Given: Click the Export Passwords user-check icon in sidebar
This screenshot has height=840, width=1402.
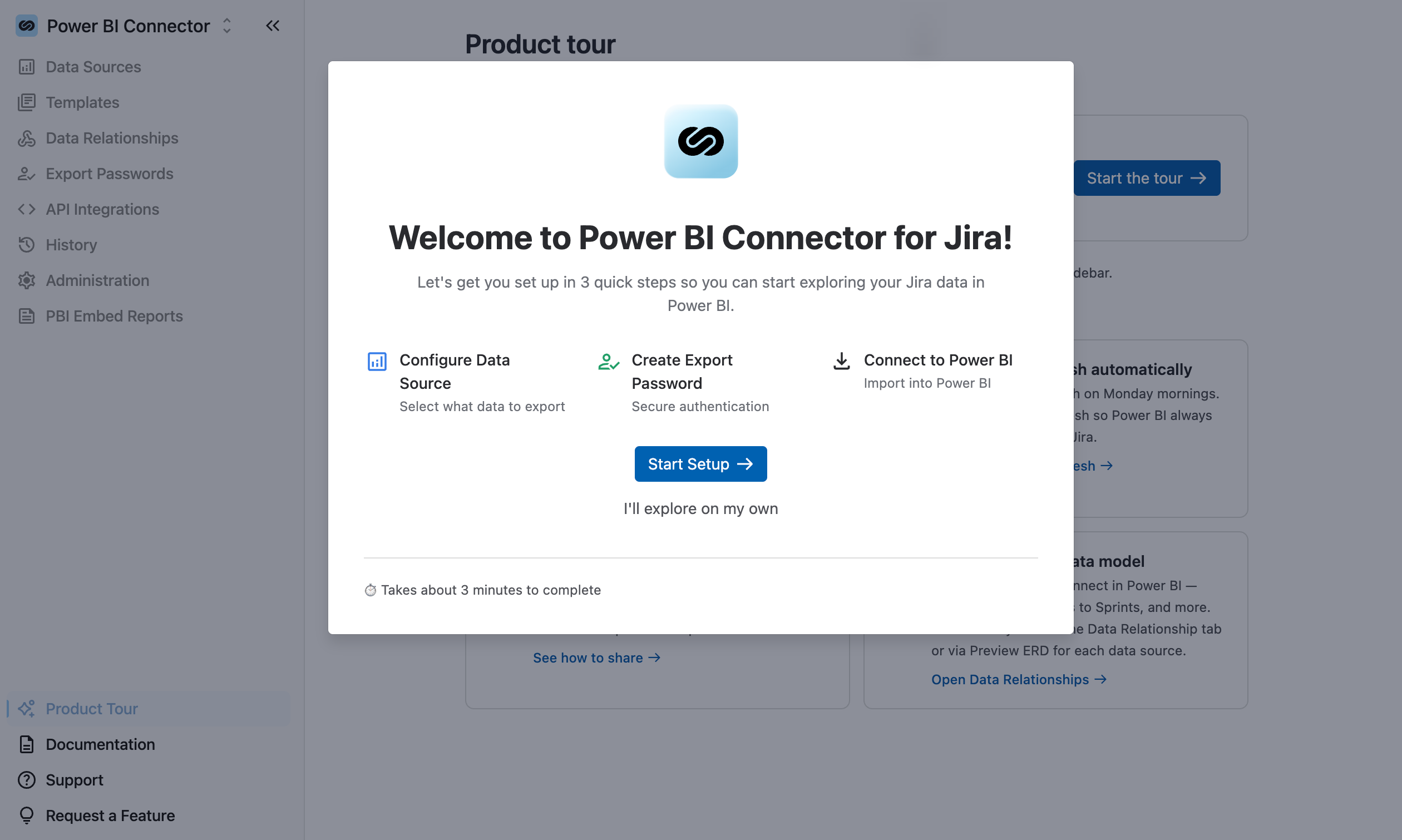Looking at the screenshot, I should point(27,174).
